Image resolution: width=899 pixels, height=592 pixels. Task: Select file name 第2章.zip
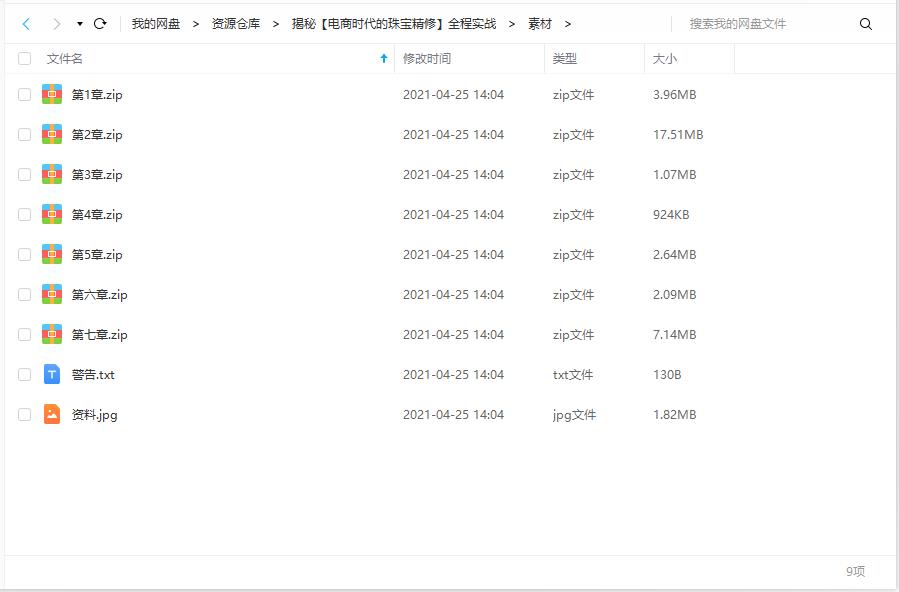[97, 135]
